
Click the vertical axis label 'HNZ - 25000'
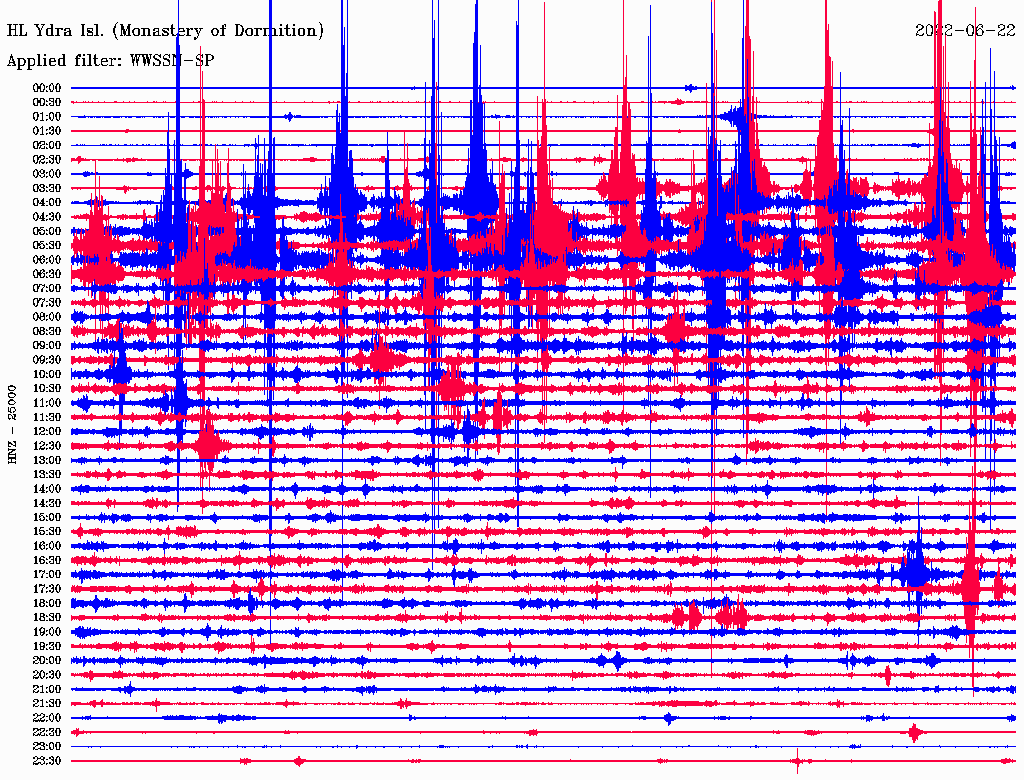click(12, 425)
